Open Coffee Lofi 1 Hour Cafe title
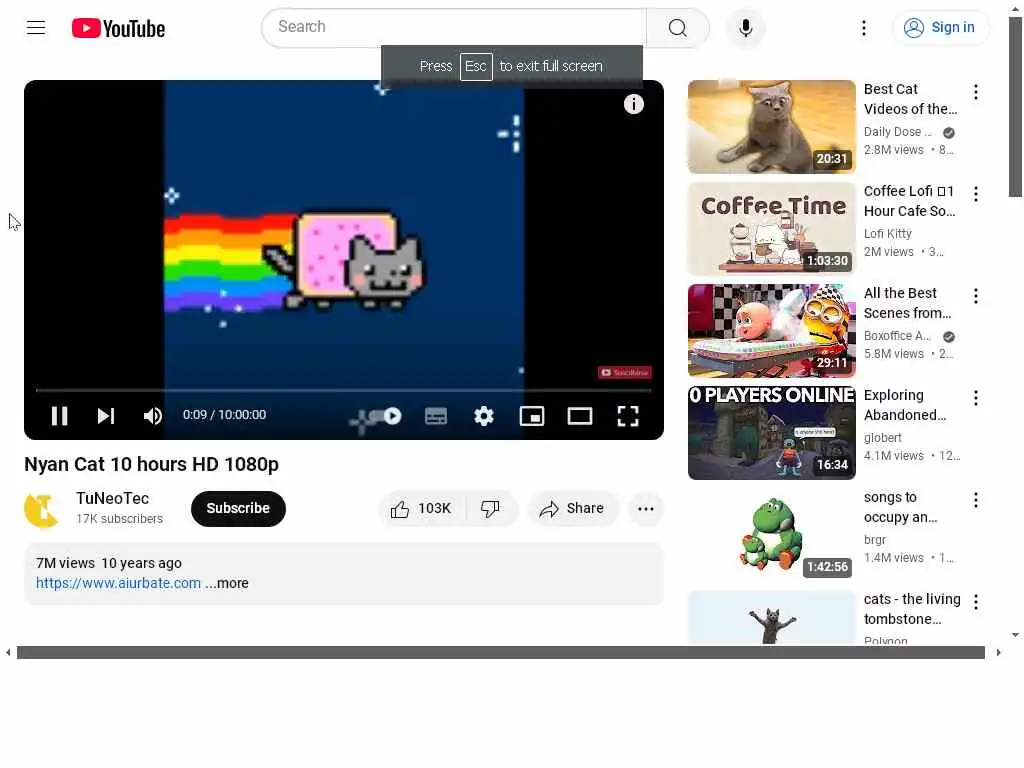 (910, 200)
